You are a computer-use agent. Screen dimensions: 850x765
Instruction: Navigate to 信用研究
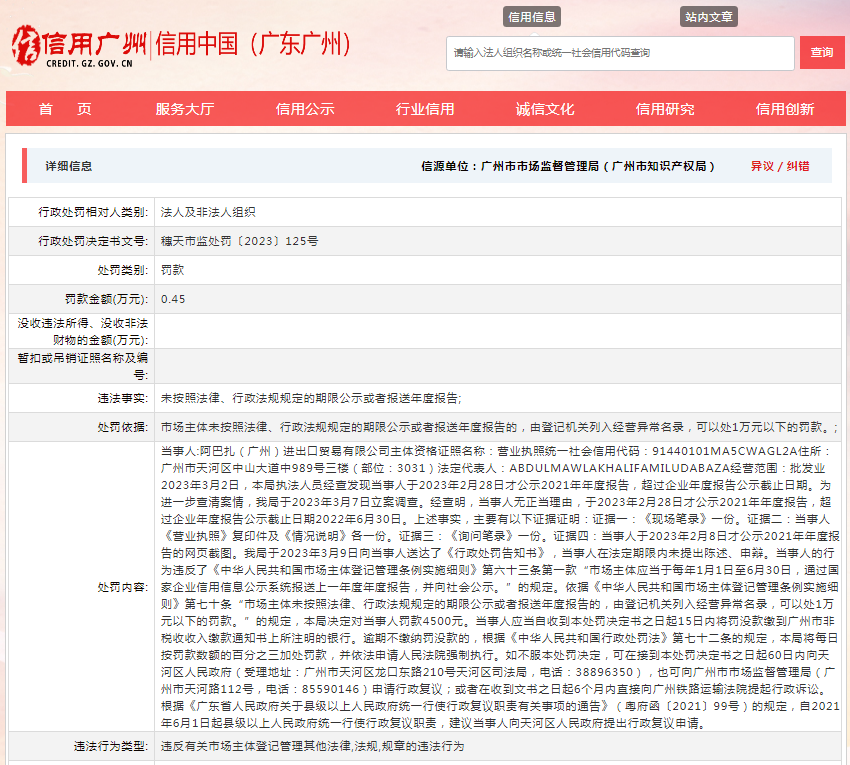pyautogui.click(x=665, y=109)
